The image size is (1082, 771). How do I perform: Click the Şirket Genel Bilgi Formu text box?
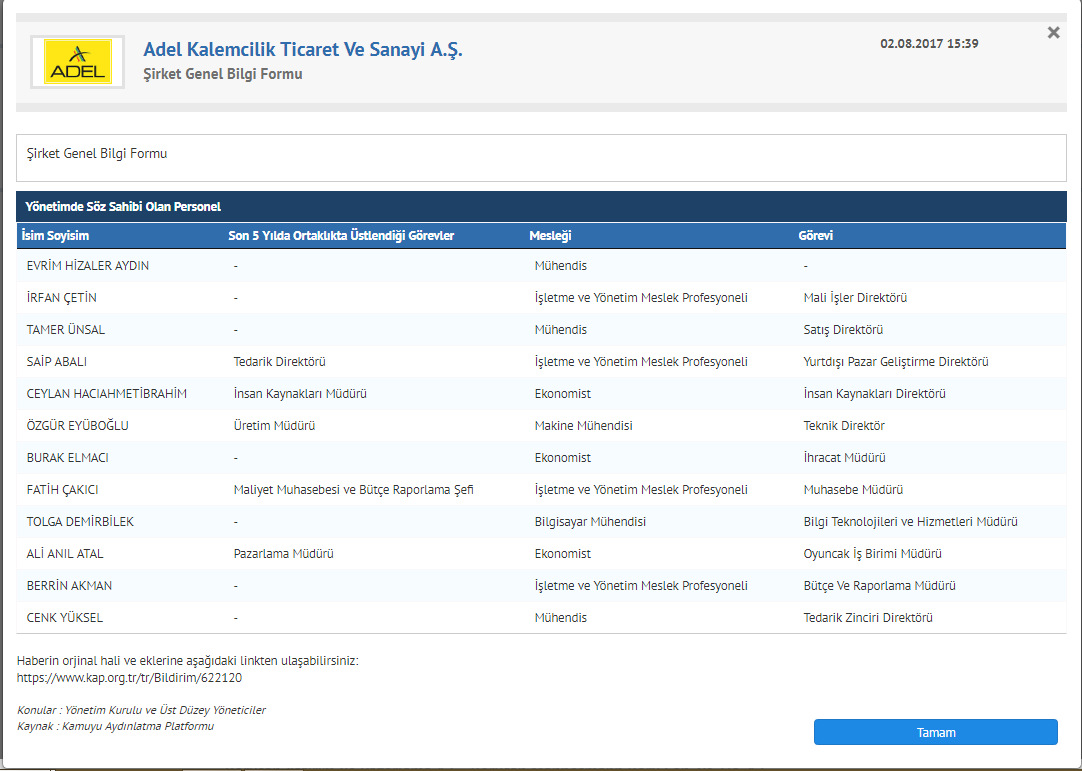click(541, 158)
